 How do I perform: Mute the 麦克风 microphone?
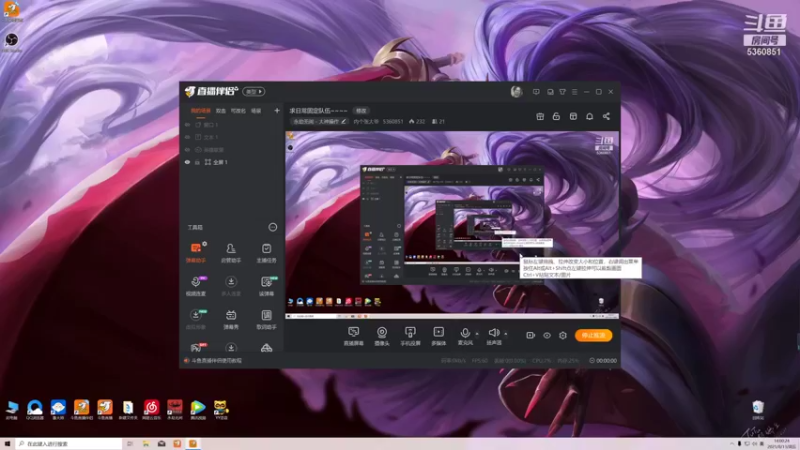point(465,336)
